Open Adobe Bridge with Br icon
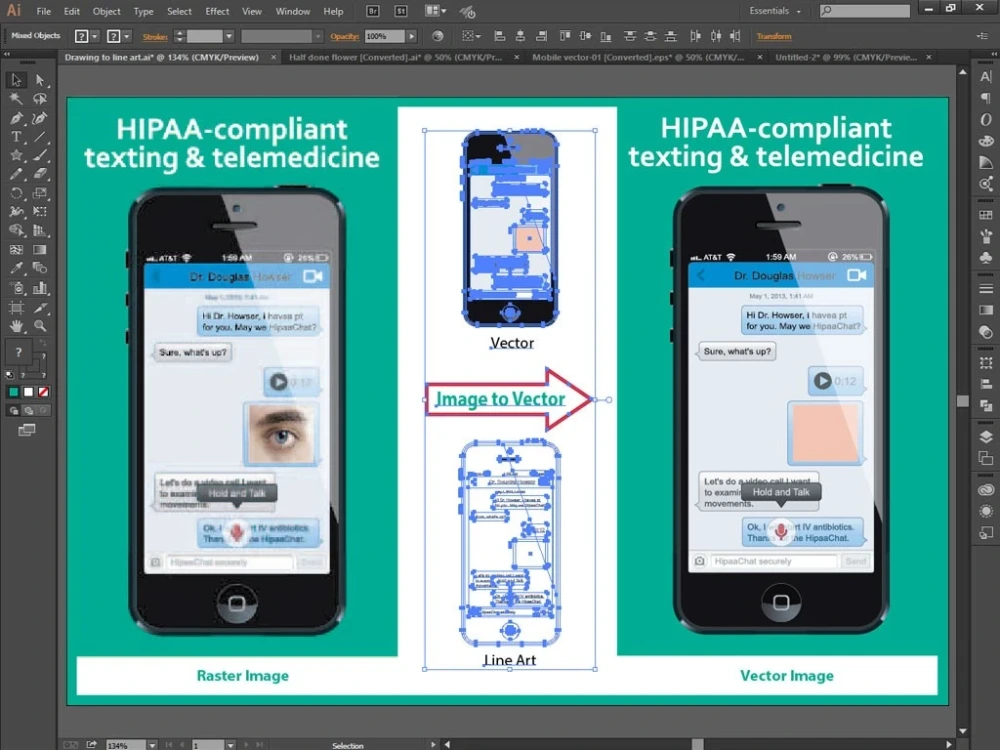The width and height of the screenshot is (1000, 750). tap(373, 11)
